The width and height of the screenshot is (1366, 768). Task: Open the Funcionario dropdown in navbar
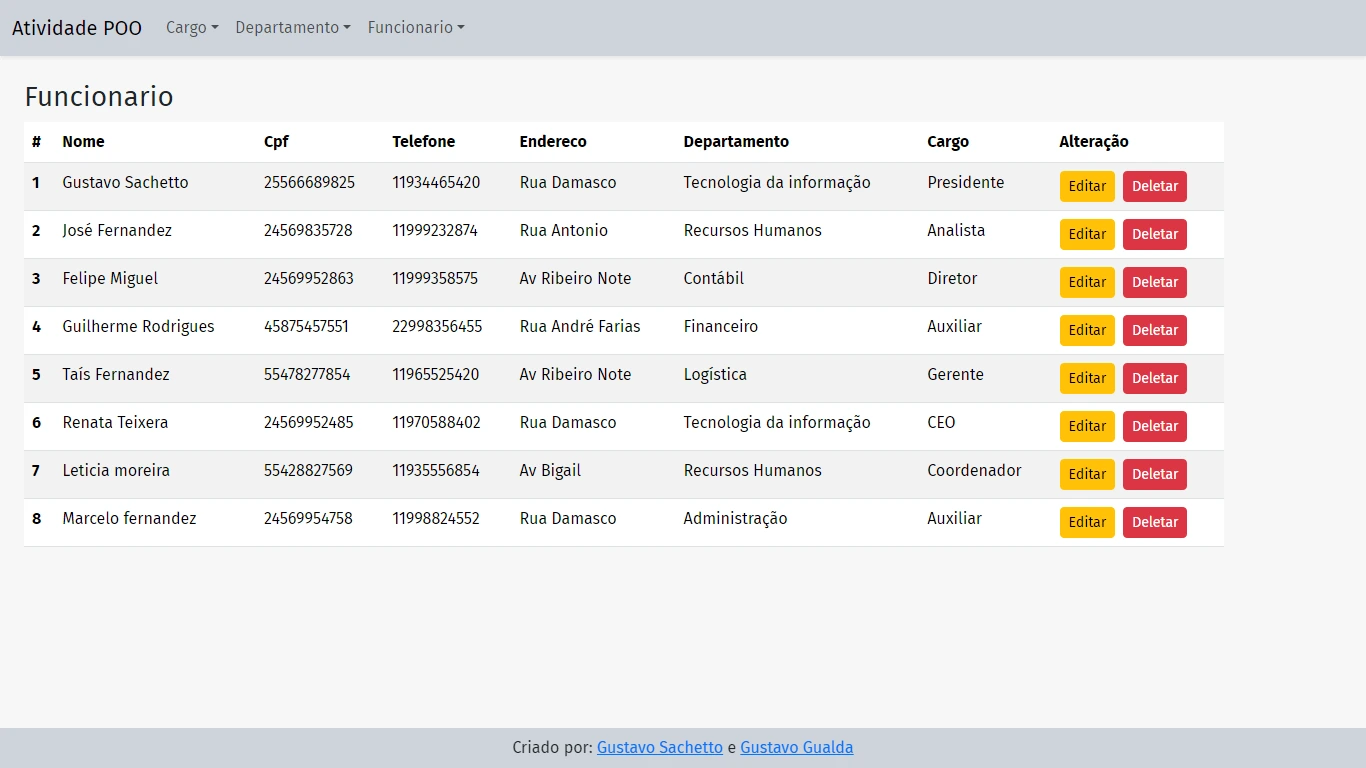416,28
